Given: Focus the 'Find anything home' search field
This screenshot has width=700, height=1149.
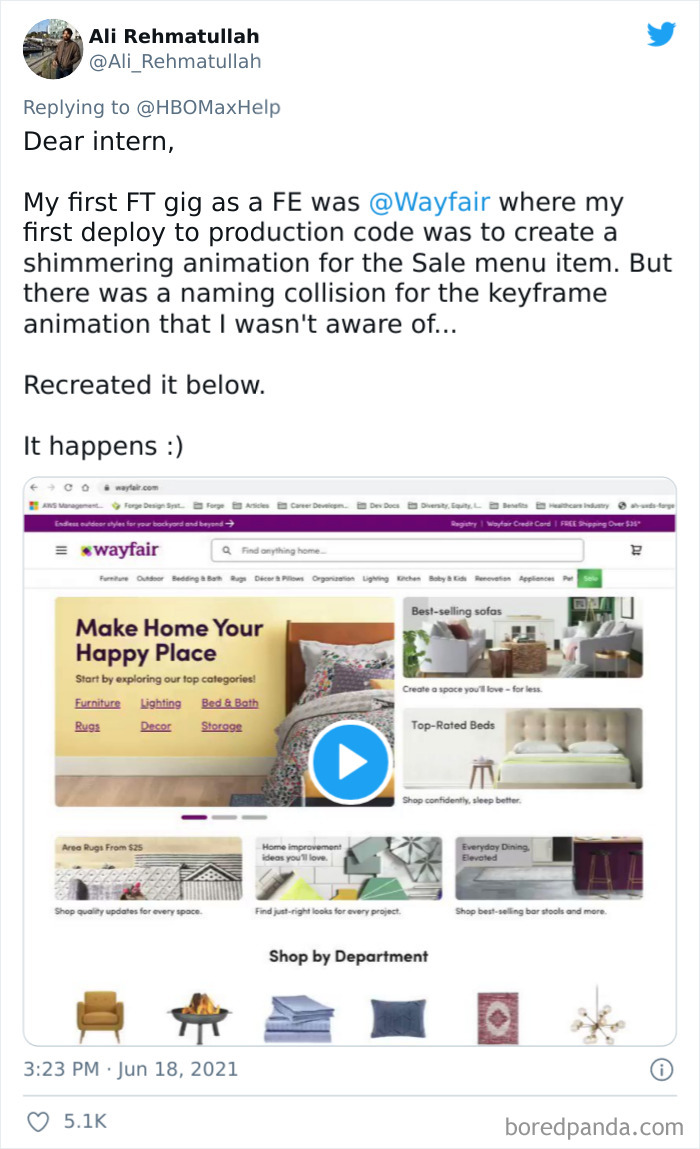Looking at the screenshot, I should (x=397, y=550).
